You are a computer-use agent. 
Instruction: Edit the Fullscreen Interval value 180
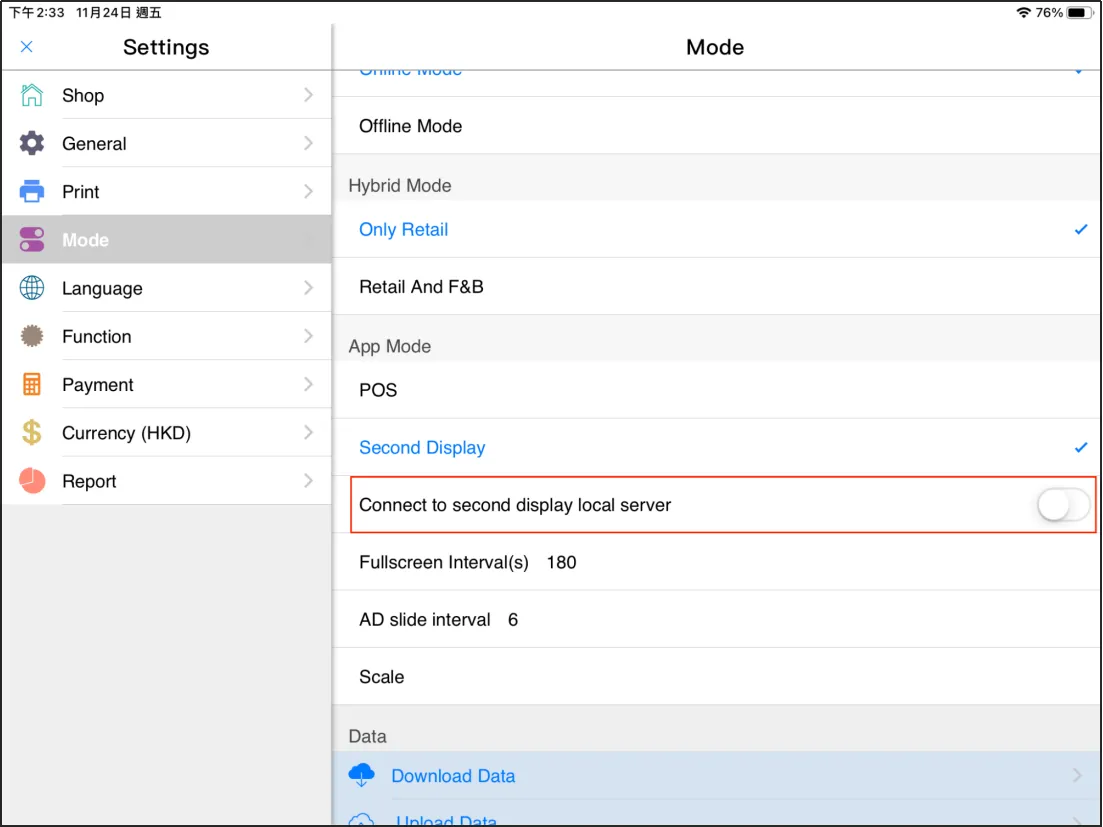click(561, 562)
